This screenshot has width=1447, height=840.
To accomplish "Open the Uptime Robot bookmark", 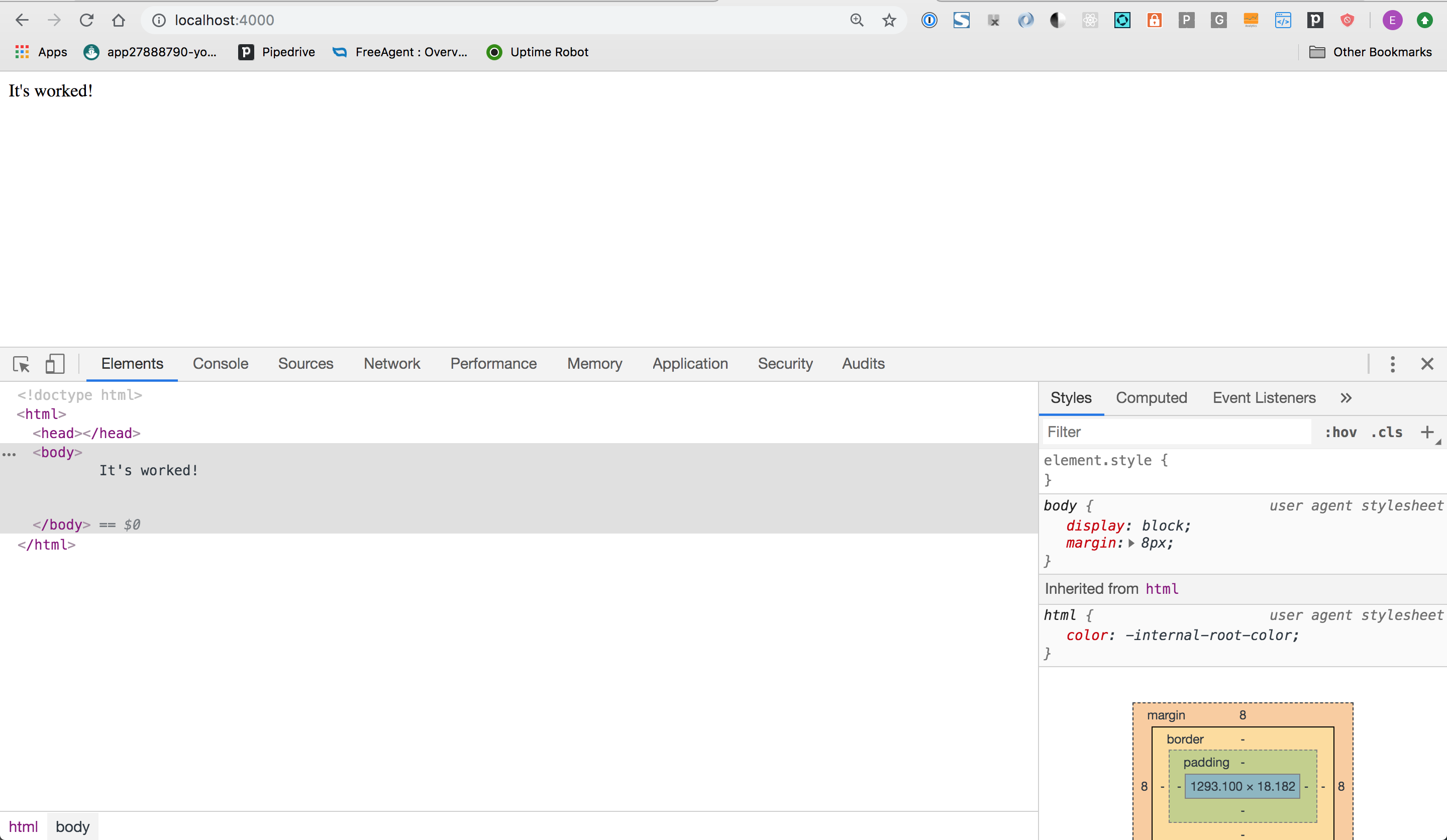I will 537,52.
